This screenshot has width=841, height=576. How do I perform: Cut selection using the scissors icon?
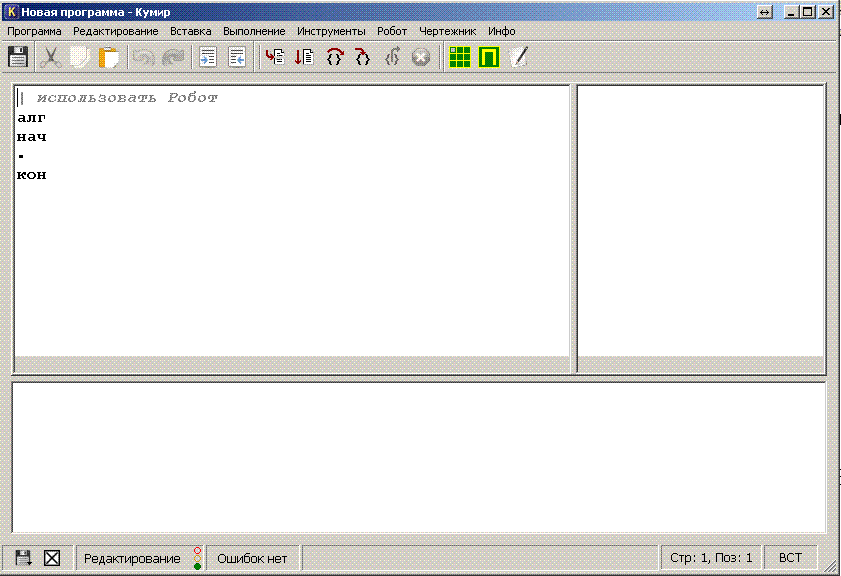(x=50, y=57)
